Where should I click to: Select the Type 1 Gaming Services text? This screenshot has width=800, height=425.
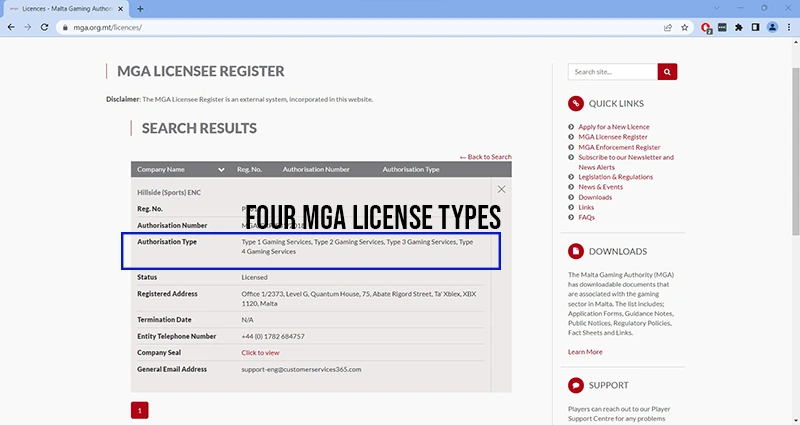click(x=276, y=242)
